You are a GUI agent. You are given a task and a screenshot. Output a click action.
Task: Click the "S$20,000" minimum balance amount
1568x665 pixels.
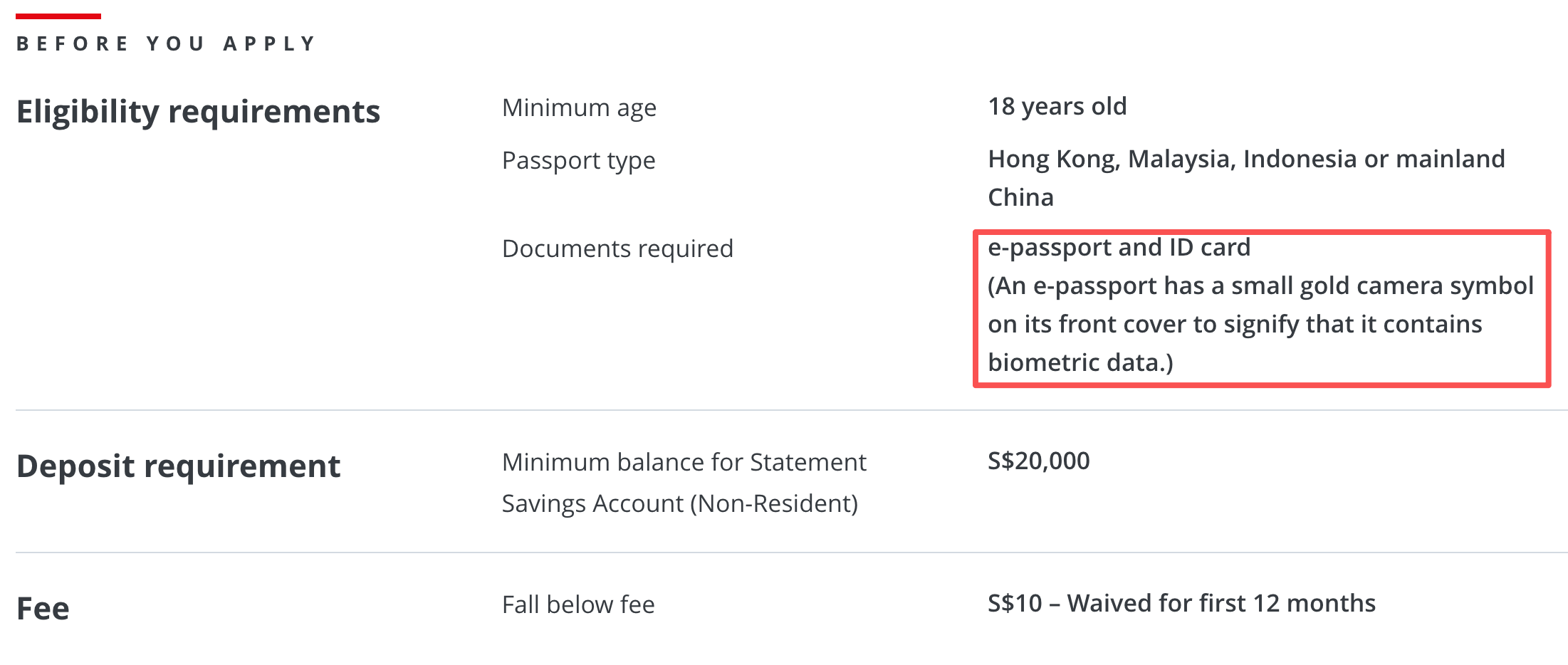point(1038,461)
